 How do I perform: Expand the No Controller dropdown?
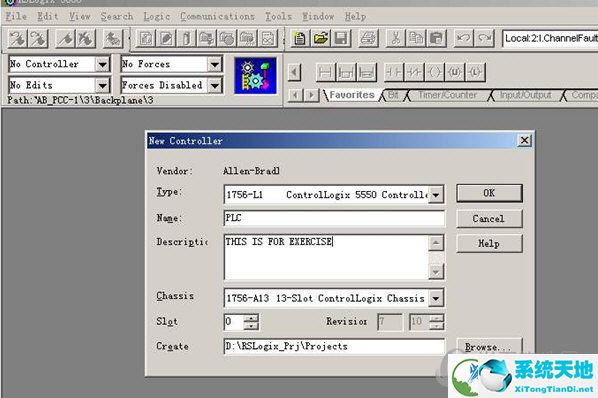click(x=102, y=64)
